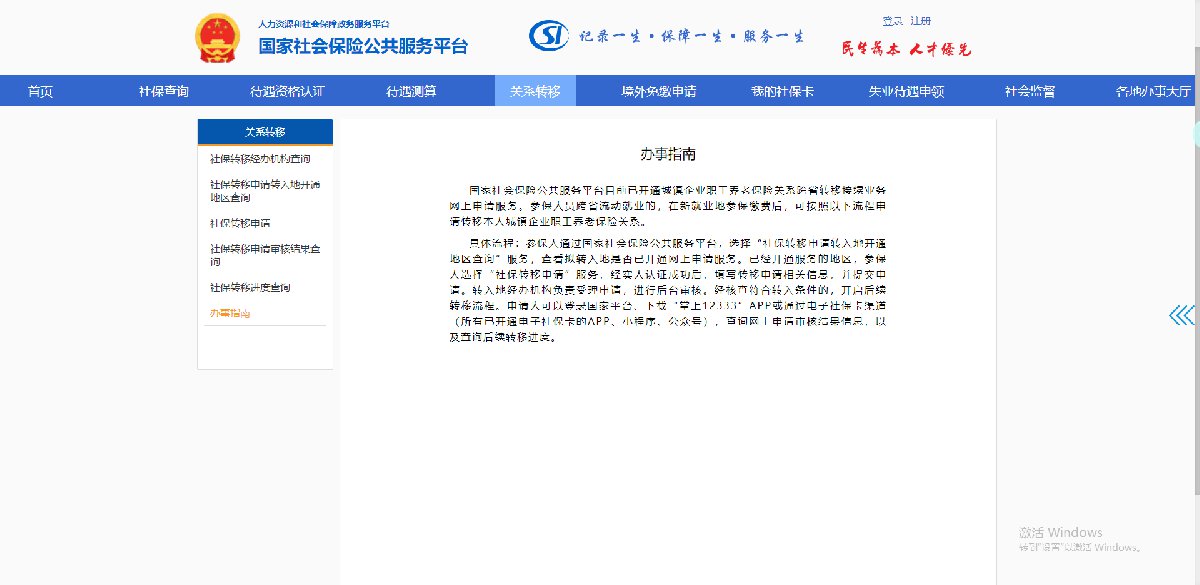Open the 境外免缴申请 navigation tab
The height and width of the screenshot is (585, 1200).
click(658, 91)
